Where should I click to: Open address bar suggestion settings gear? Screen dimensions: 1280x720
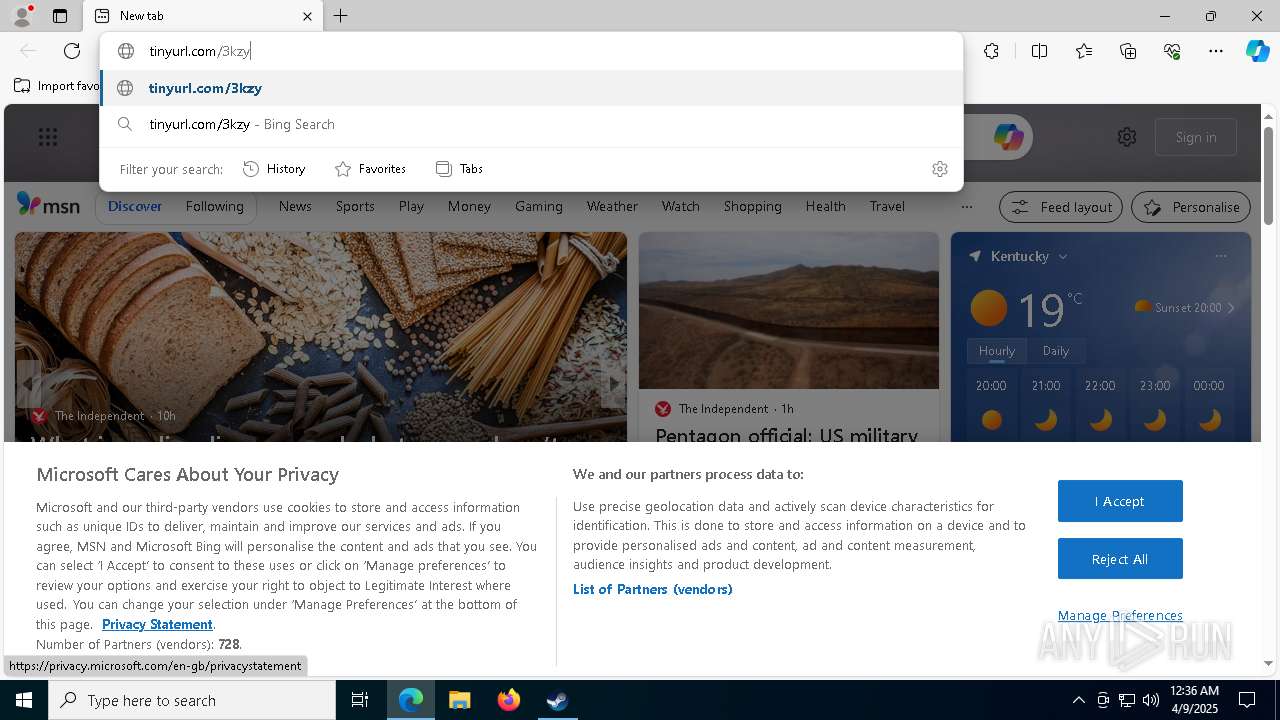939,169
